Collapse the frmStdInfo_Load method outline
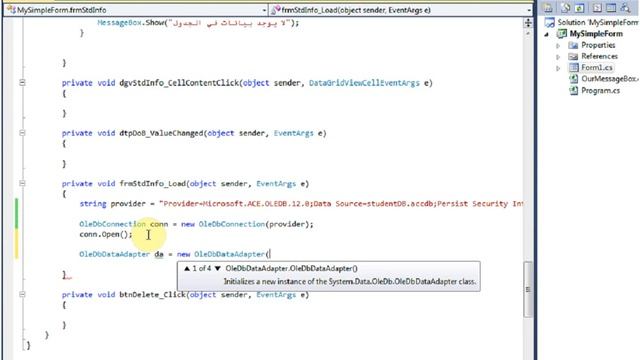Viewport: 640px width, 360px height. [x=22, y=183]
